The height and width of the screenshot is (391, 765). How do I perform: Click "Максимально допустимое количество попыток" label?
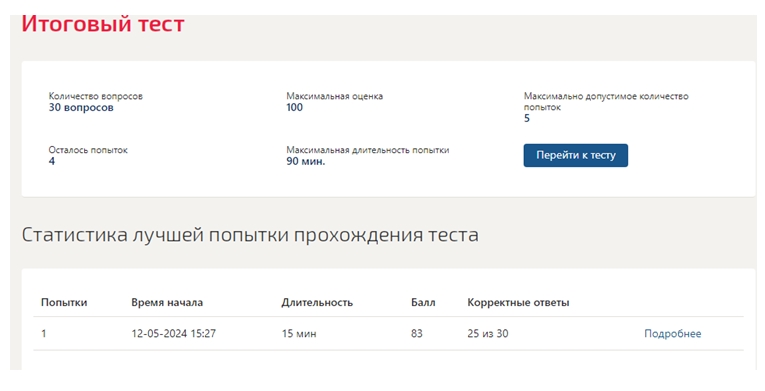(606, 102)
